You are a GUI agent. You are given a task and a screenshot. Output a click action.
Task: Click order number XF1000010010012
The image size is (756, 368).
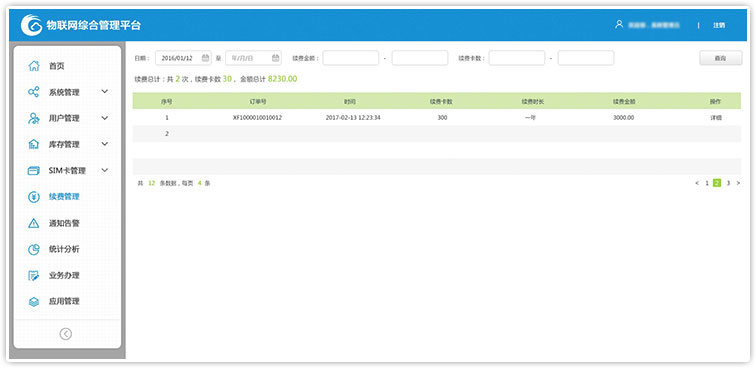pos(257,117)
